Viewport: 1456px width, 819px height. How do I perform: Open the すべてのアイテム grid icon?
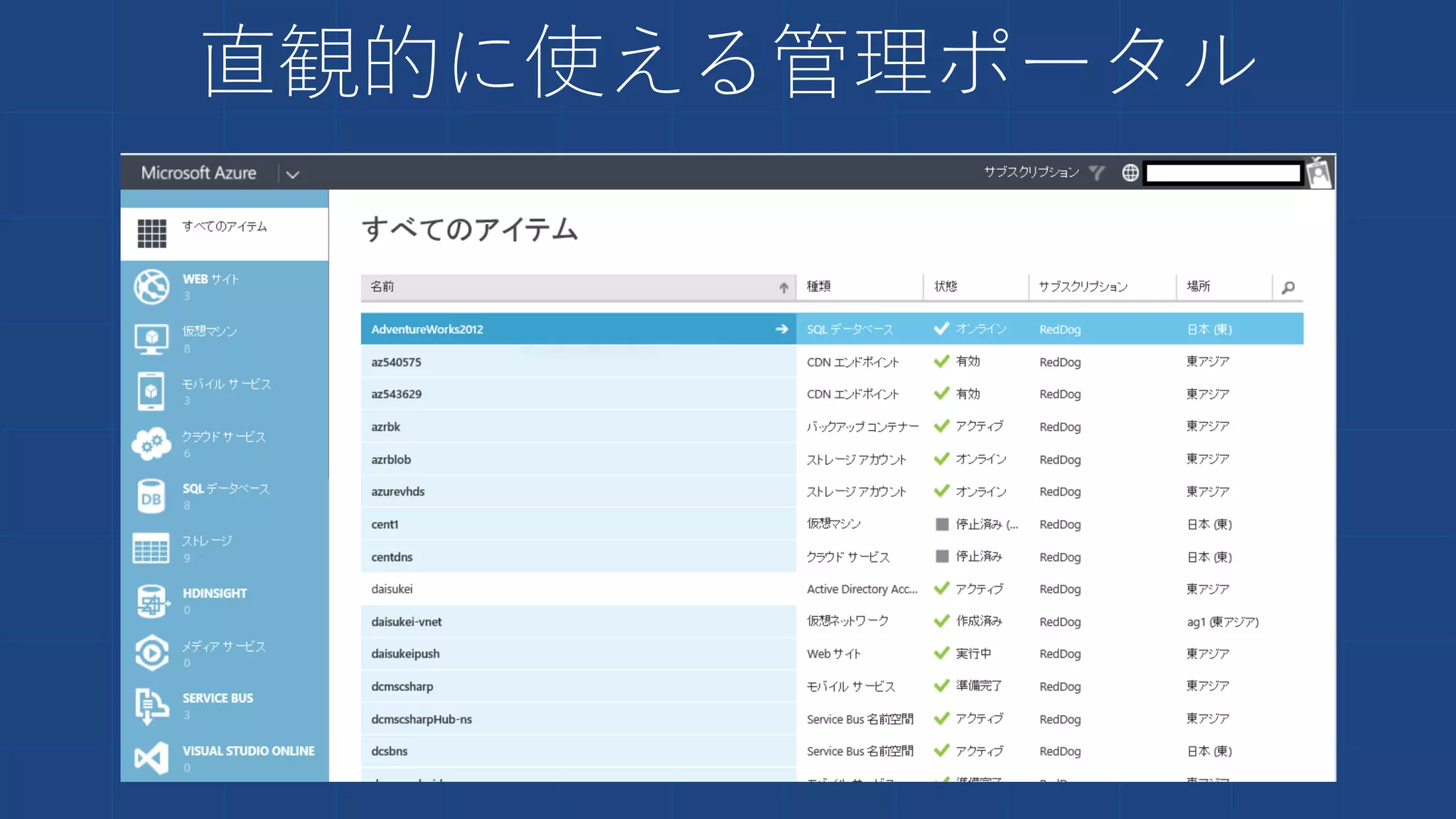[x=151, y=233]
